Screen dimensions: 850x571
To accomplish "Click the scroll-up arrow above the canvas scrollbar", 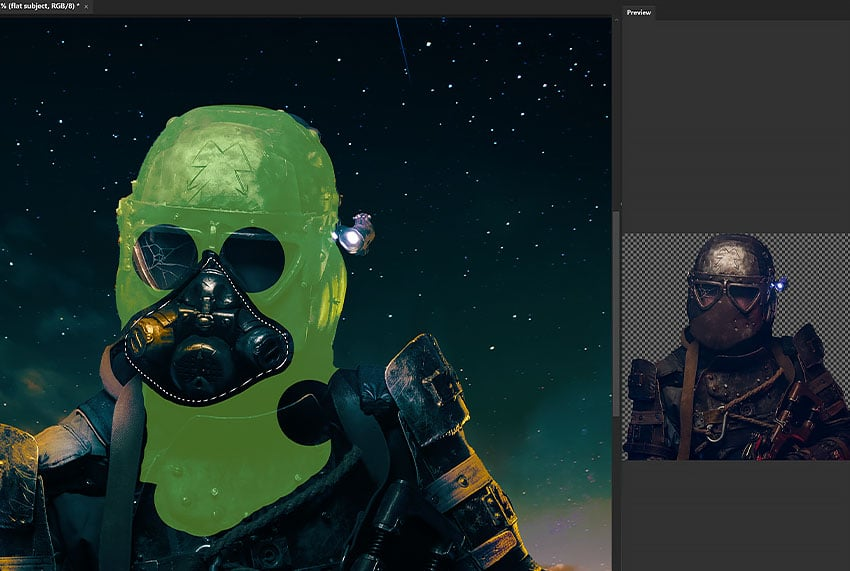I will pos(616,20).
